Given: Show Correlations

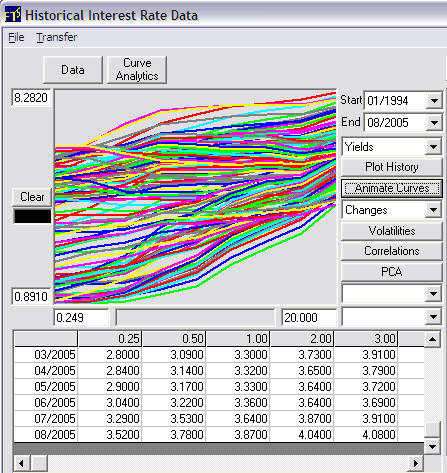Looking at the screenshot, I should click(392, 251).
